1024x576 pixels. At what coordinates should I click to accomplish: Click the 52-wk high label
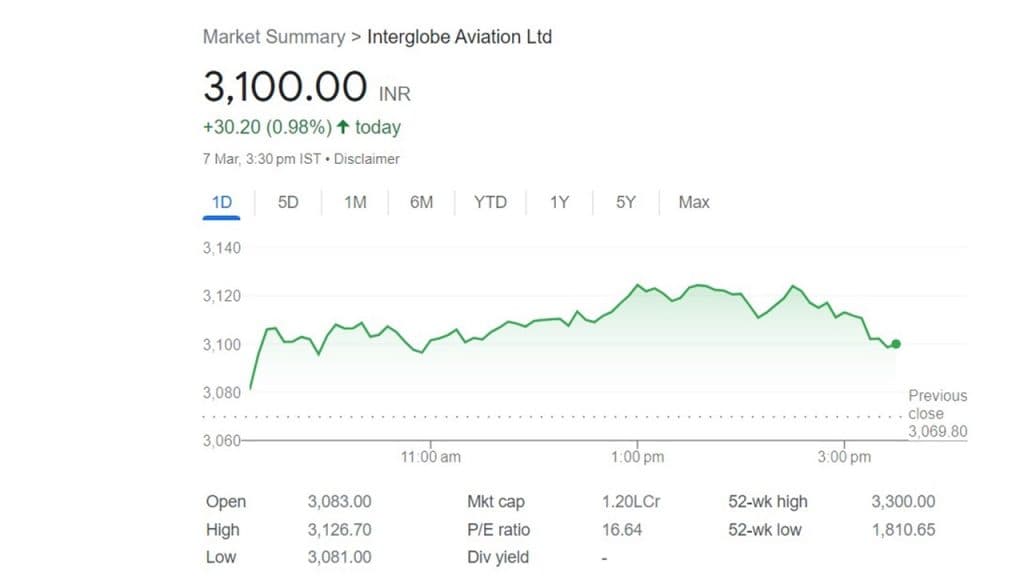coord(767,502)
